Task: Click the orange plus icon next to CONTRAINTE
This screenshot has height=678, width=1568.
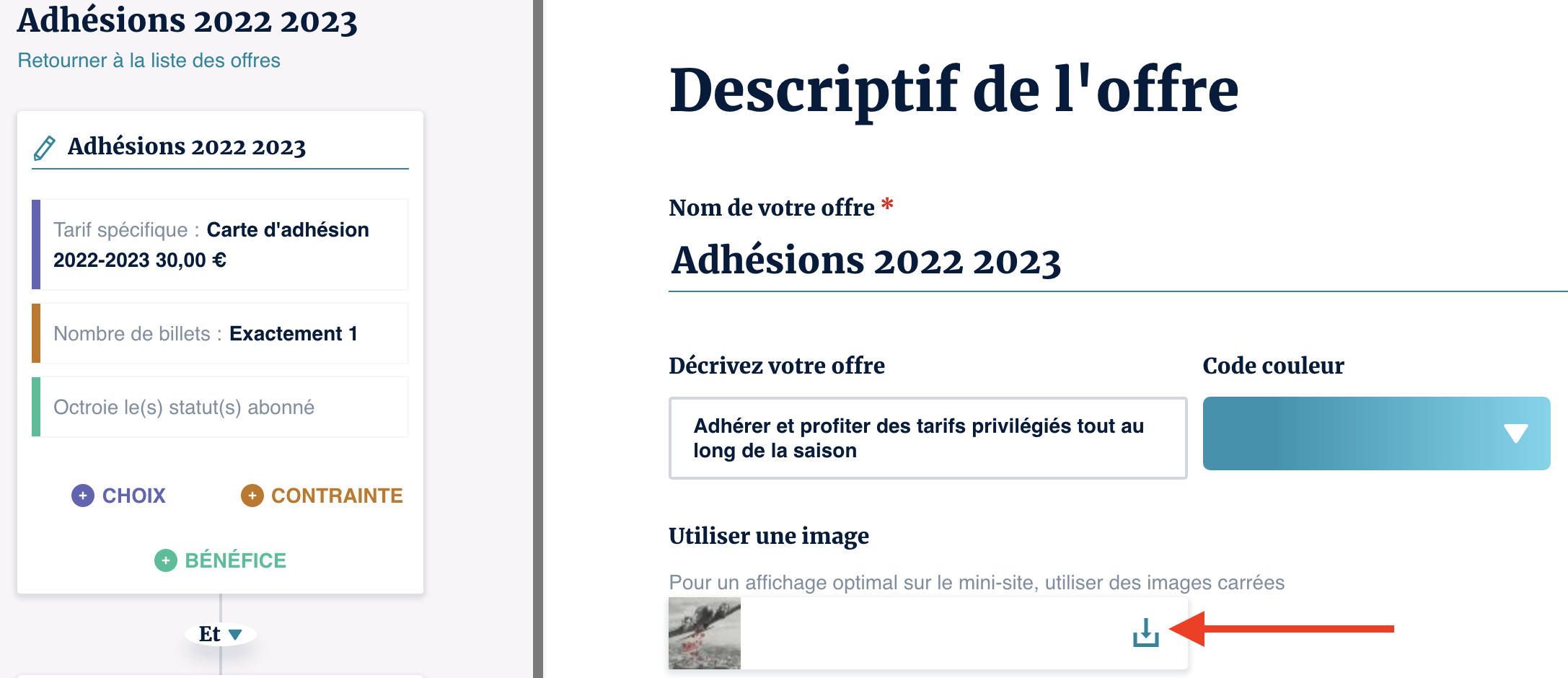Action: click(252, 496)
